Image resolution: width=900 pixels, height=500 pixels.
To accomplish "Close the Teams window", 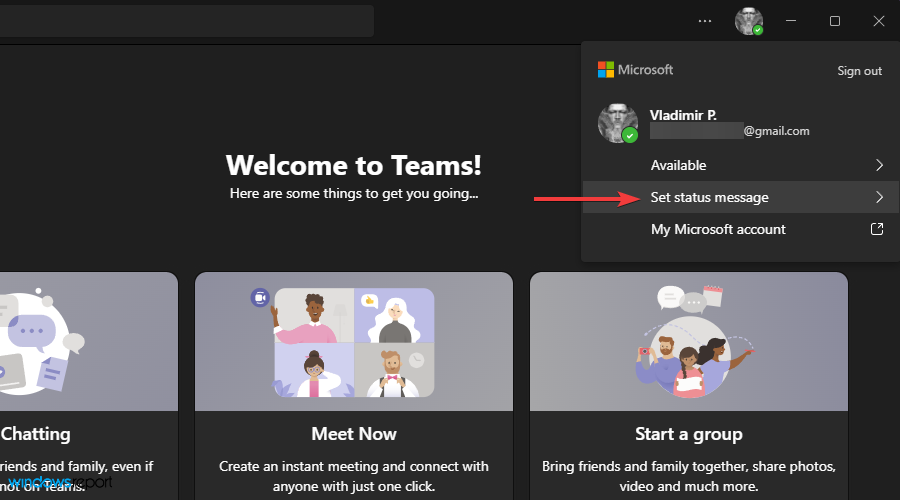I will tap(879, 21).
